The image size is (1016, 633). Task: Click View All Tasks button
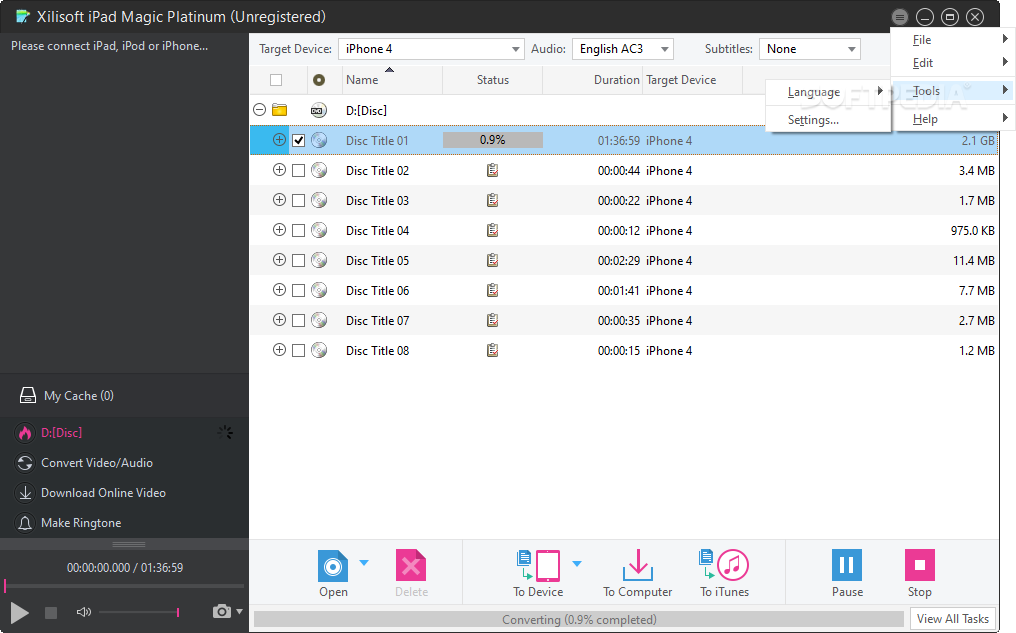tap(952, 619)
